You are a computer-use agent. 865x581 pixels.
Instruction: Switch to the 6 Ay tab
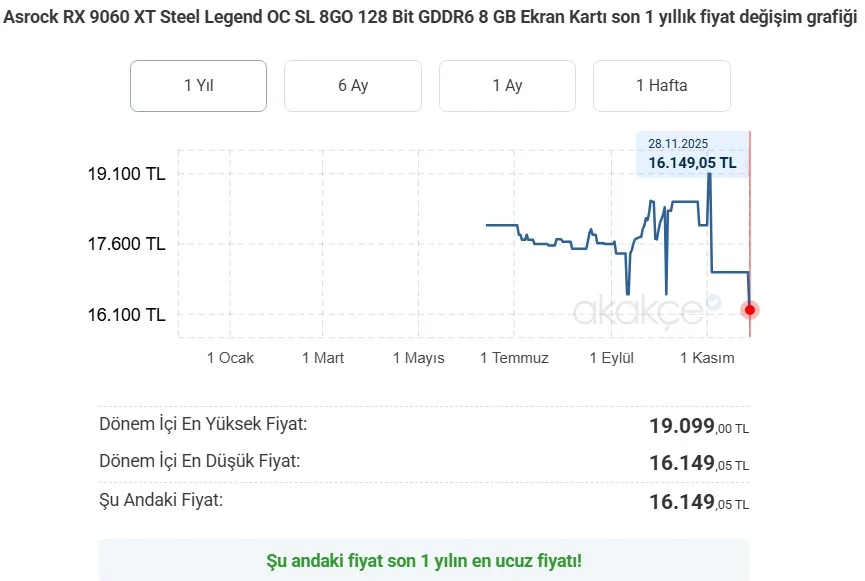tap(352, 86)
